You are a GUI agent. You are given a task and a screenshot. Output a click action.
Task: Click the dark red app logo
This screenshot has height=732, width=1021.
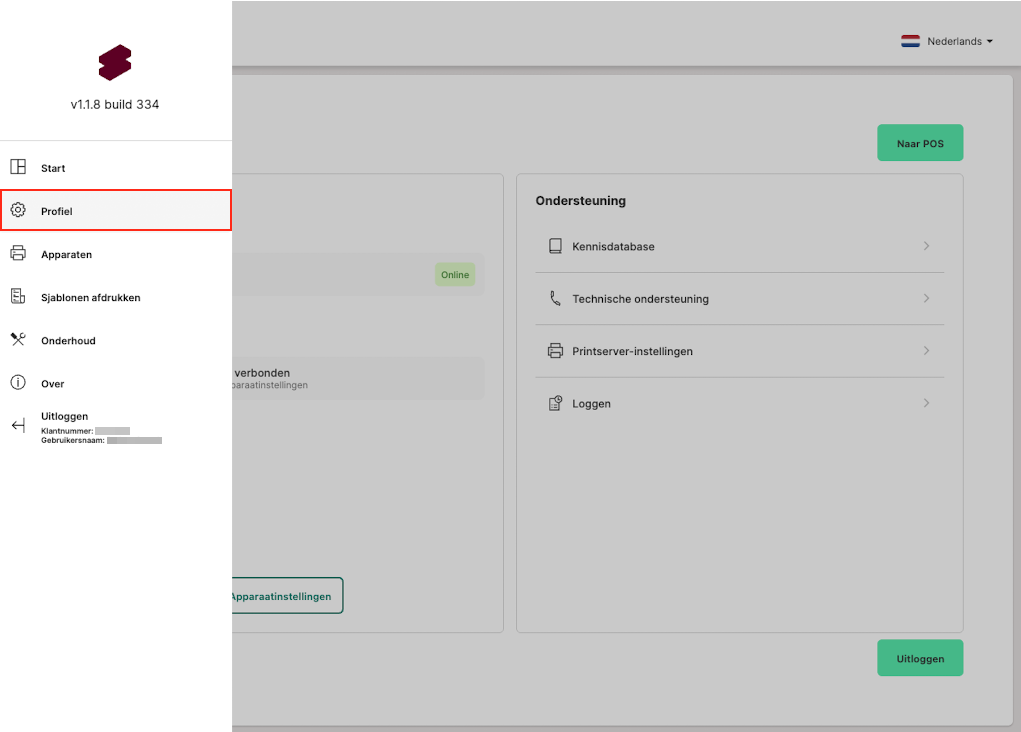point(115,63)
